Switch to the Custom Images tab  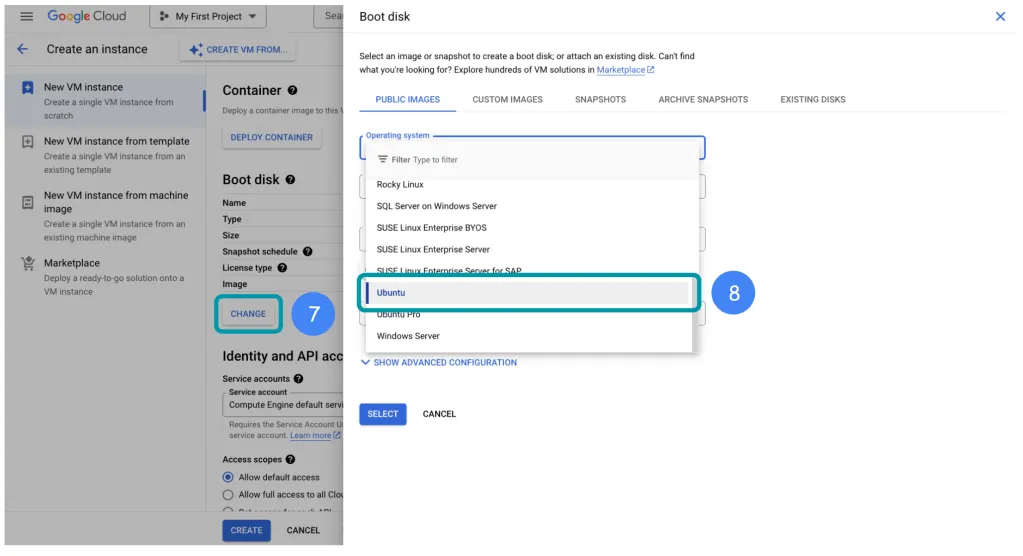click(507, 100)
